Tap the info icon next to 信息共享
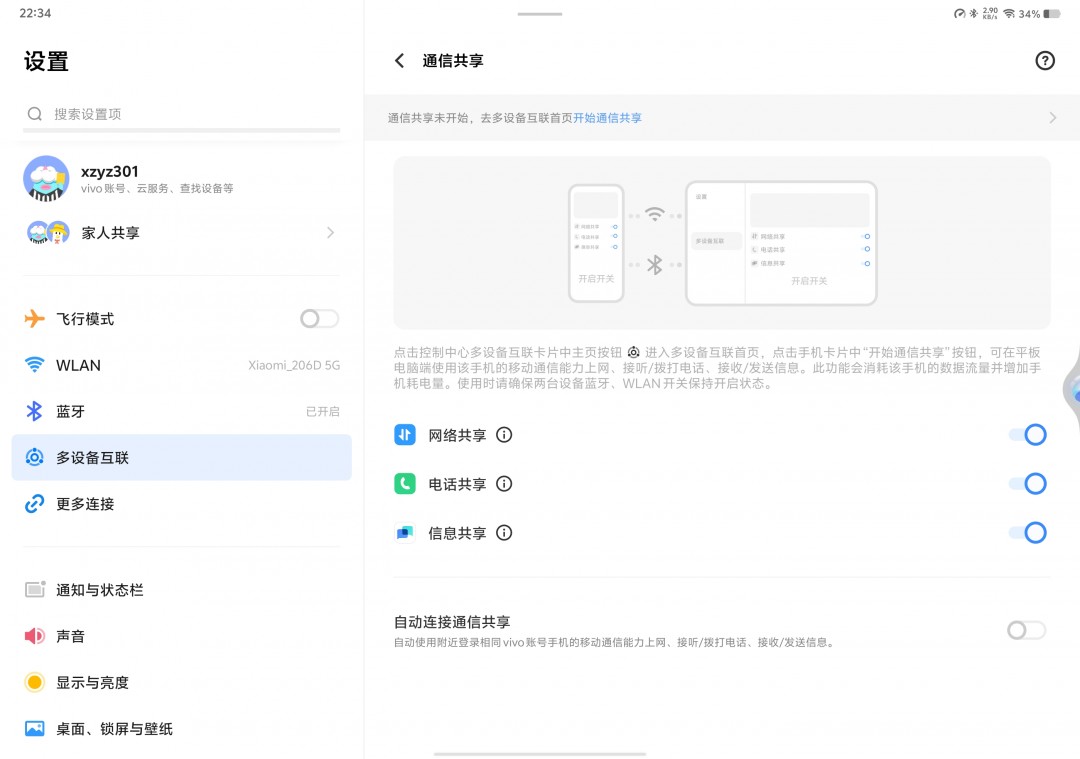 [x=504, y=533]
